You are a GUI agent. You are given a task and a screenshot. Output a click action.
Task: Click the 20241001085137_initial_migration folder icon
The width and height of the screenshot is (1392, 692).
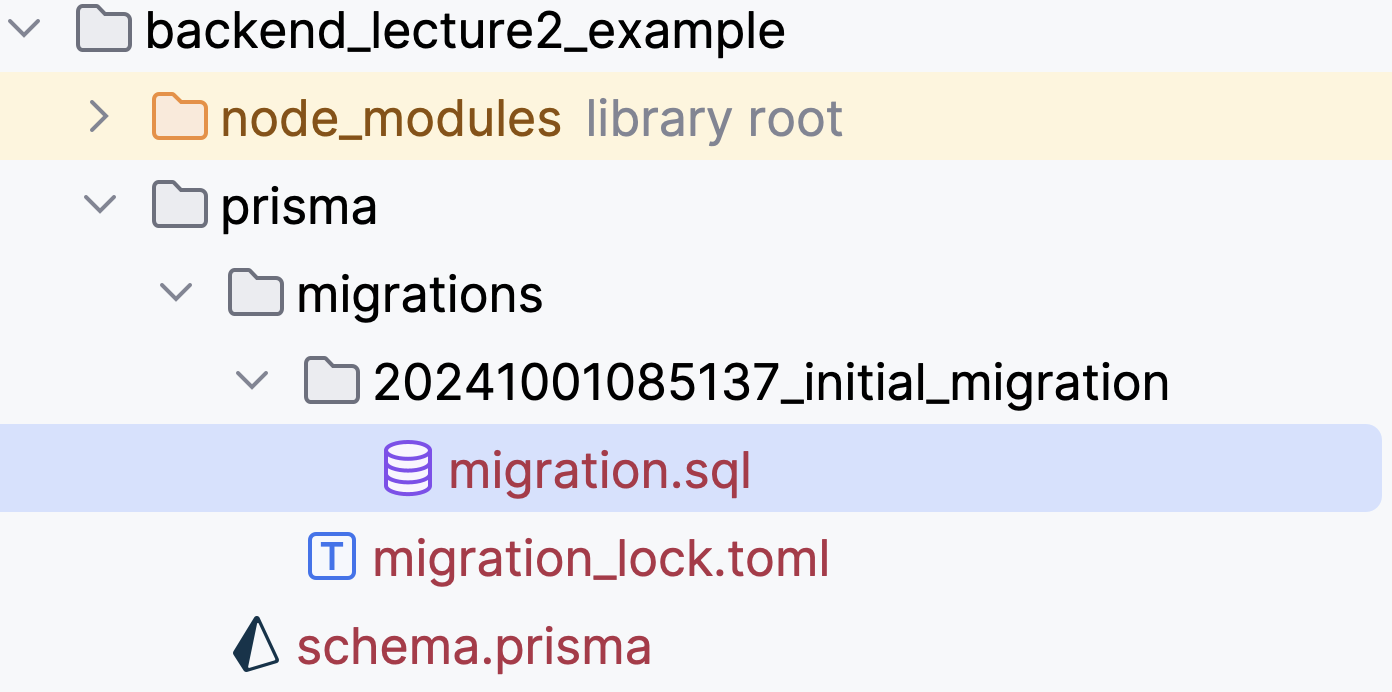point(331,380)
